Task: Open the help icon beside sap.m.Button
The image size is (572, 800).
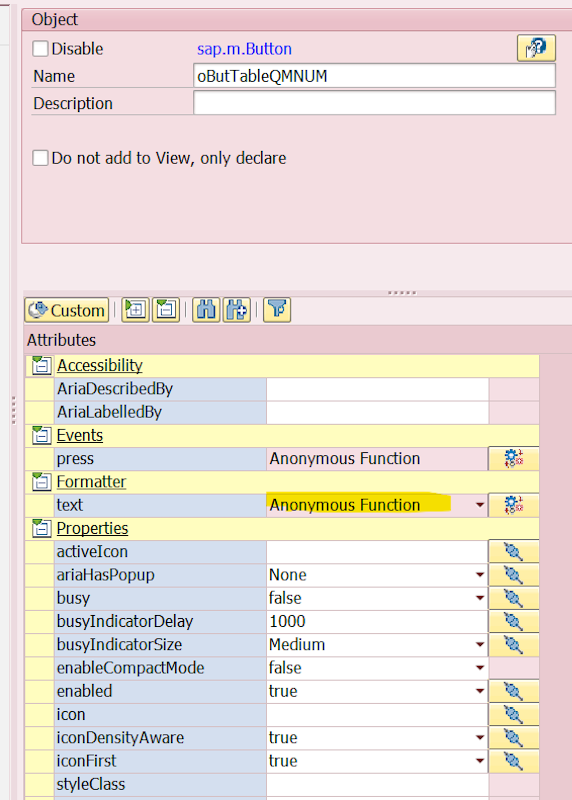Action: click(536, 48)
